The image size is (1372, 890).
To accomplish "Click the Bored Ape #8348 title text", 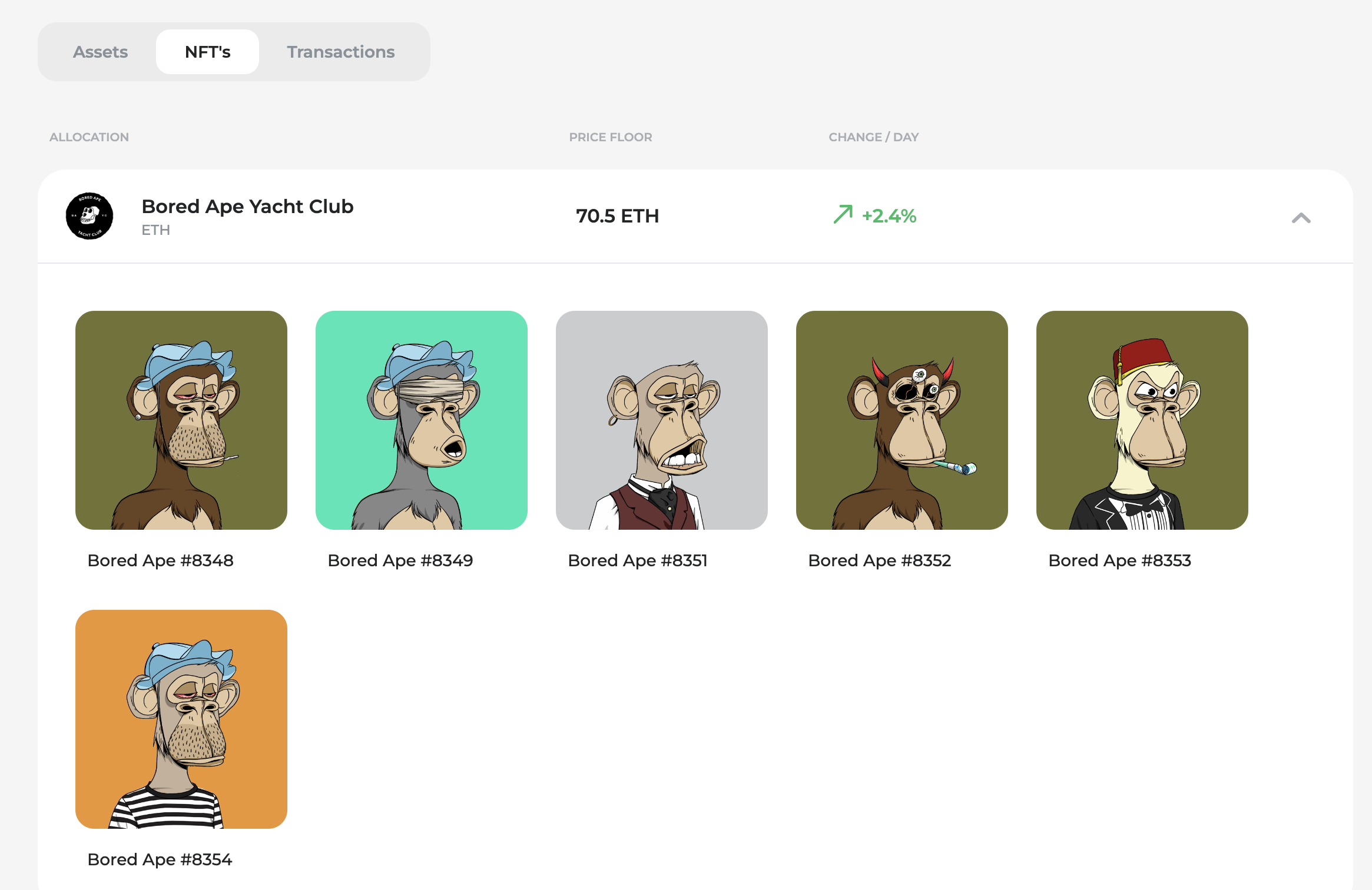I will pyautogui.click(x=160, y=560).
